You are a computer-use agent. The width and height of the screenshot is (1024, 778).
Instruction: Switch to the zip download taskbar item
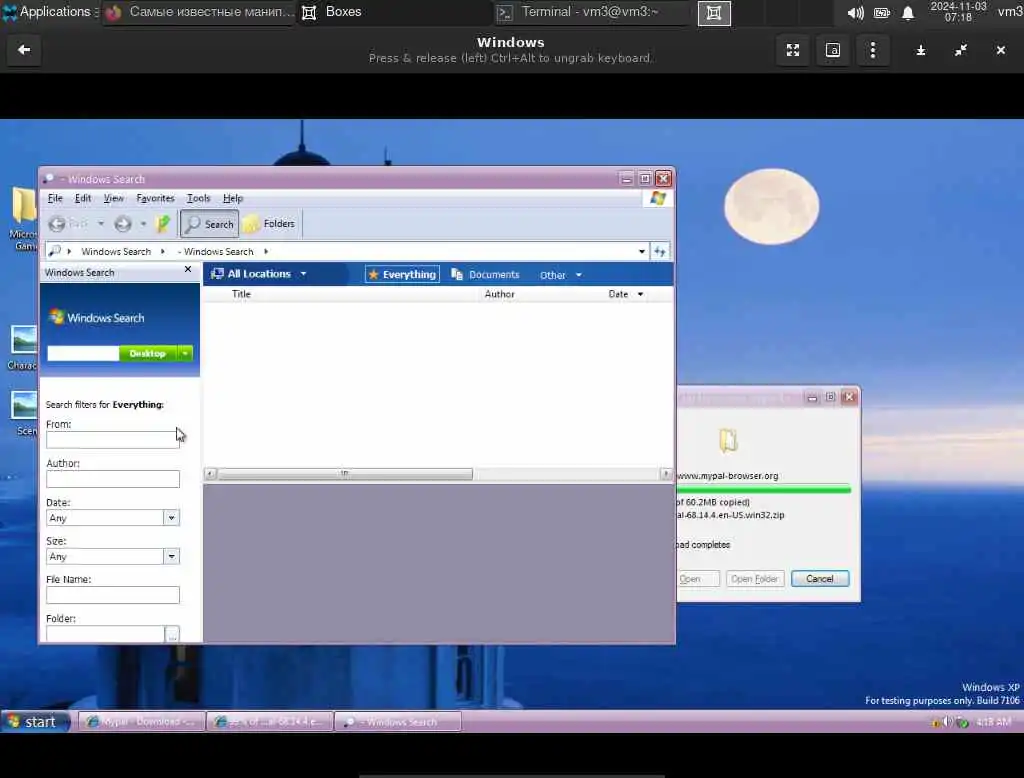coord(269,721)
